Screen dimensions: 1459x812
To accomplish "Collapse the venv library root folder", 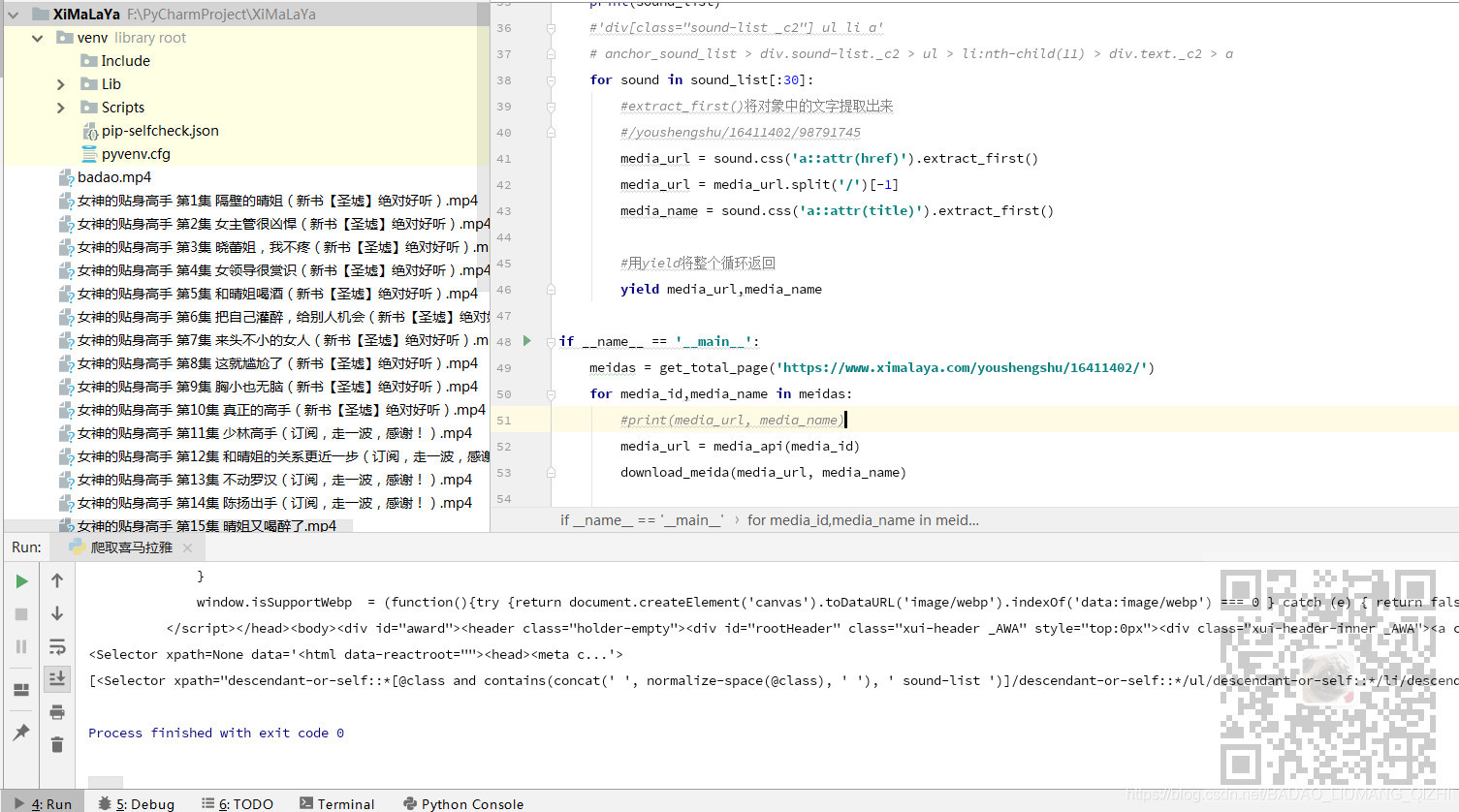I will pyautogui.click(x=37, y=38).
